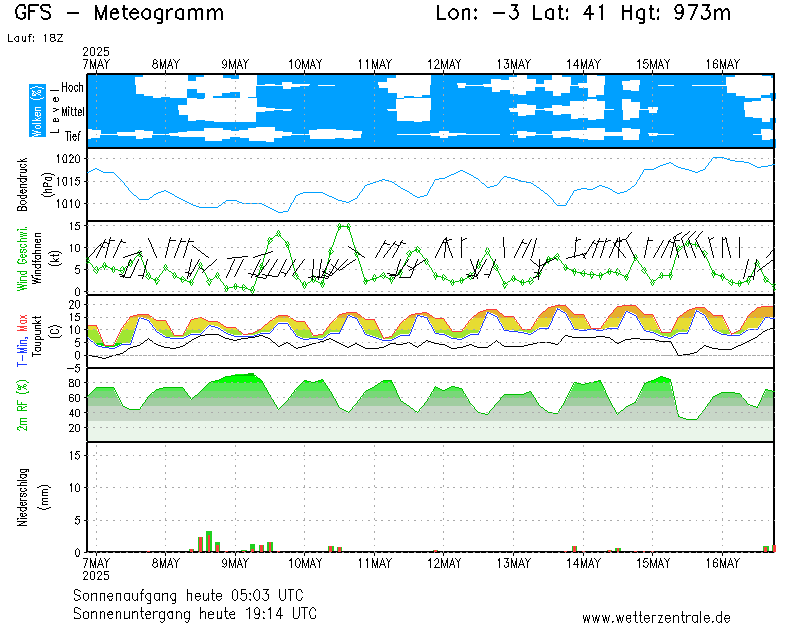
Task: Click the tallest precipitation bar on 8 May
Action: pos(209,541)
